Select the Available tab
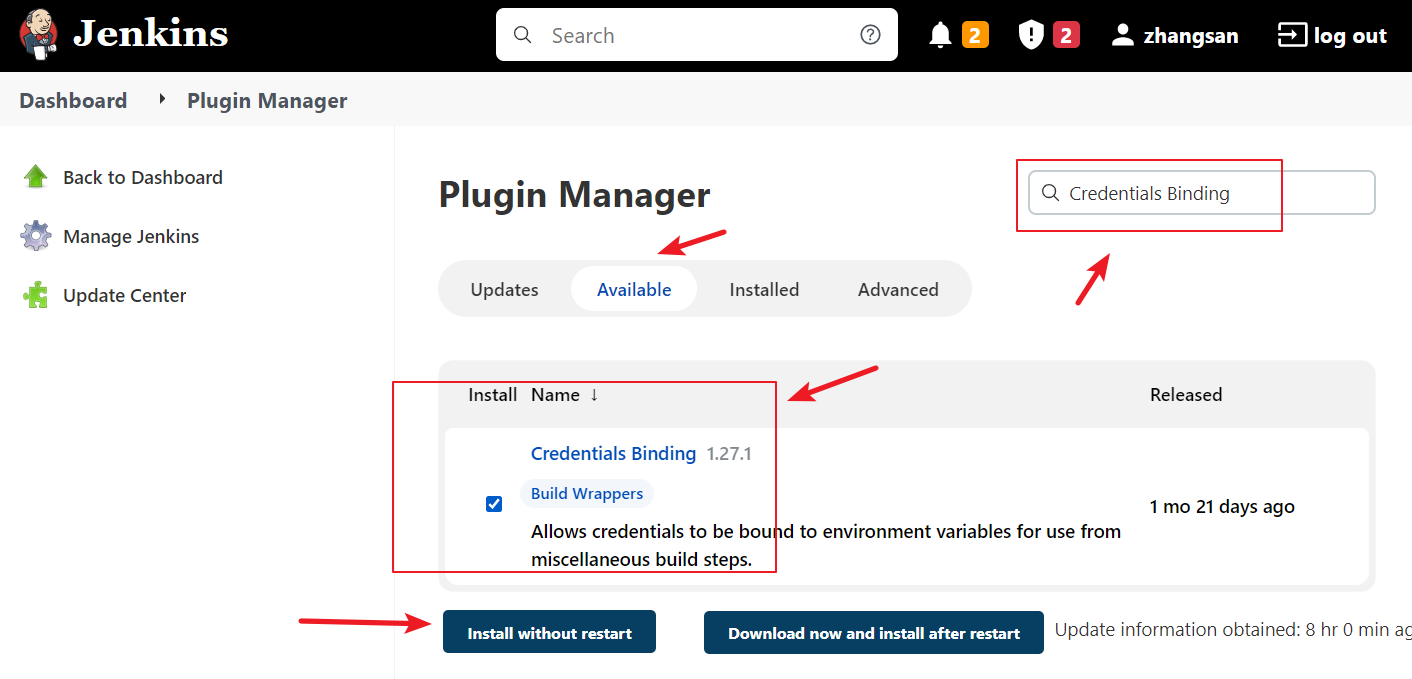 click(x=634, y=289)
